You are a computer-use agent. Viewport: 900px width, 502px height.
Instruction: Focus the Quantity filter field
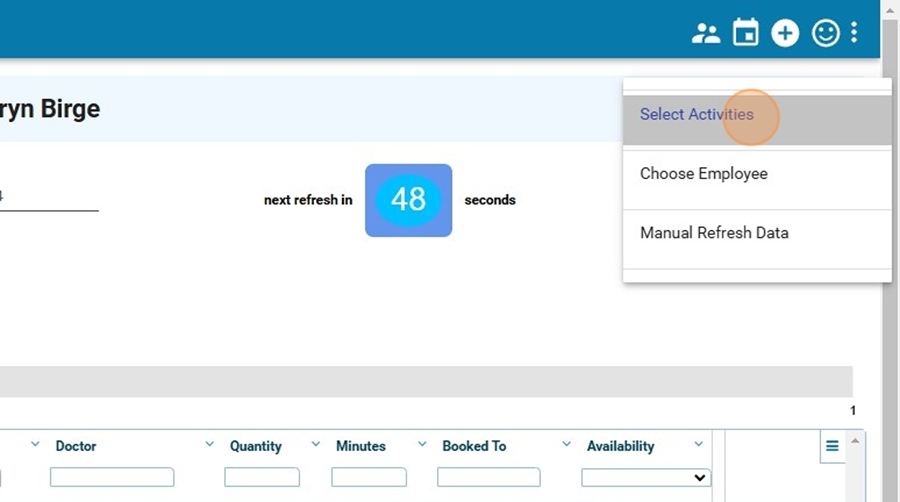tap(262, 477)
